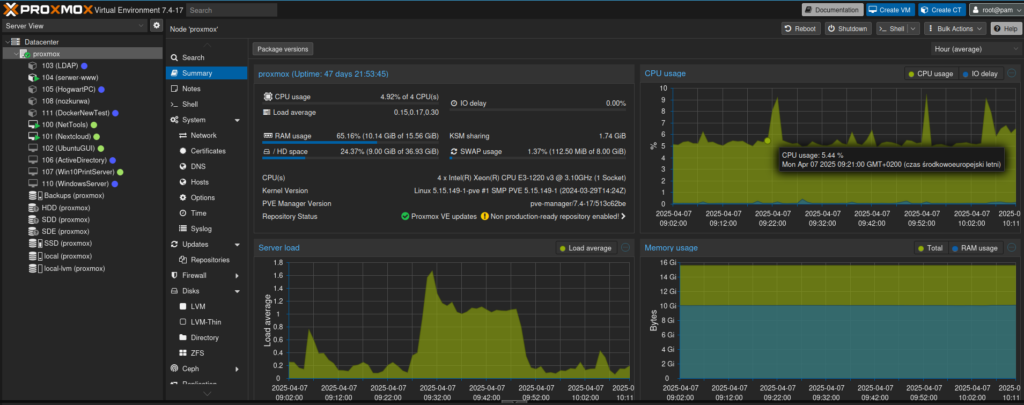
Task: Open the Server View settings gear
Action: [x=157, y=25]
